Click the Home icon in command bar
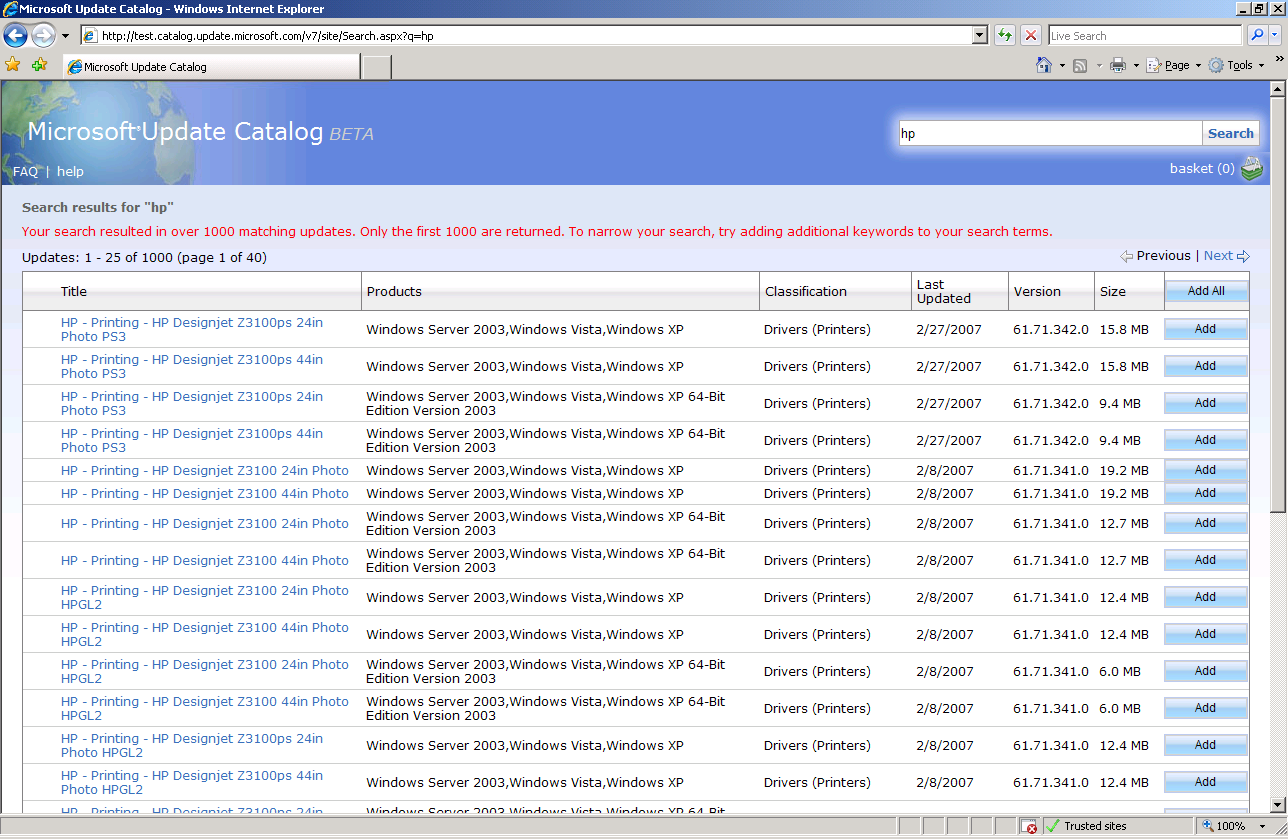Image resolution: width=1288 pixels, height=839 pixels. coord(1044,65)
